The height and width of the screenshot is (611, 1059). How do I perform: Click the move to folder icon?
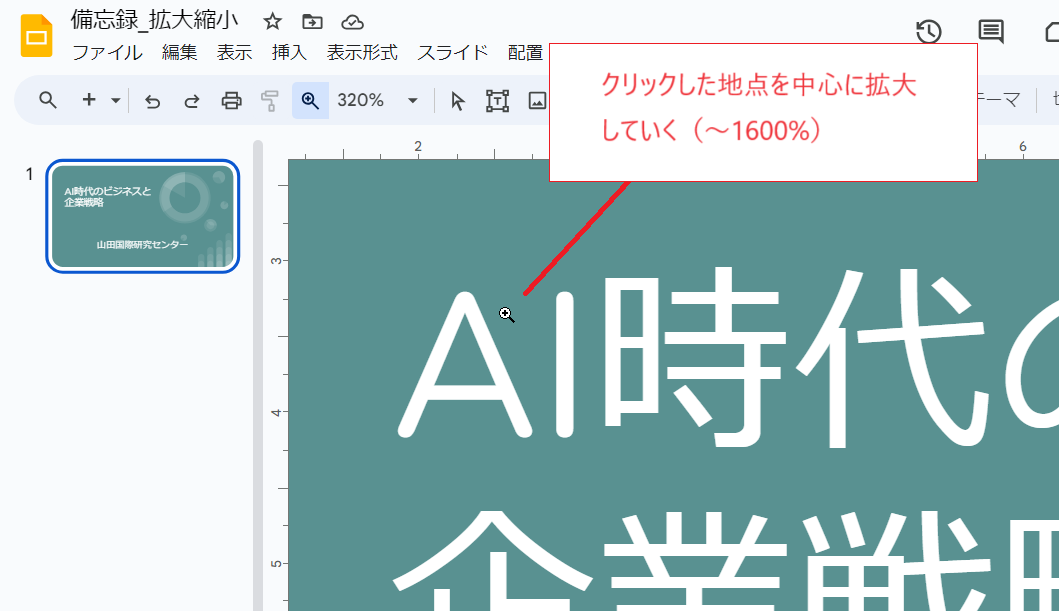[312, 22]
